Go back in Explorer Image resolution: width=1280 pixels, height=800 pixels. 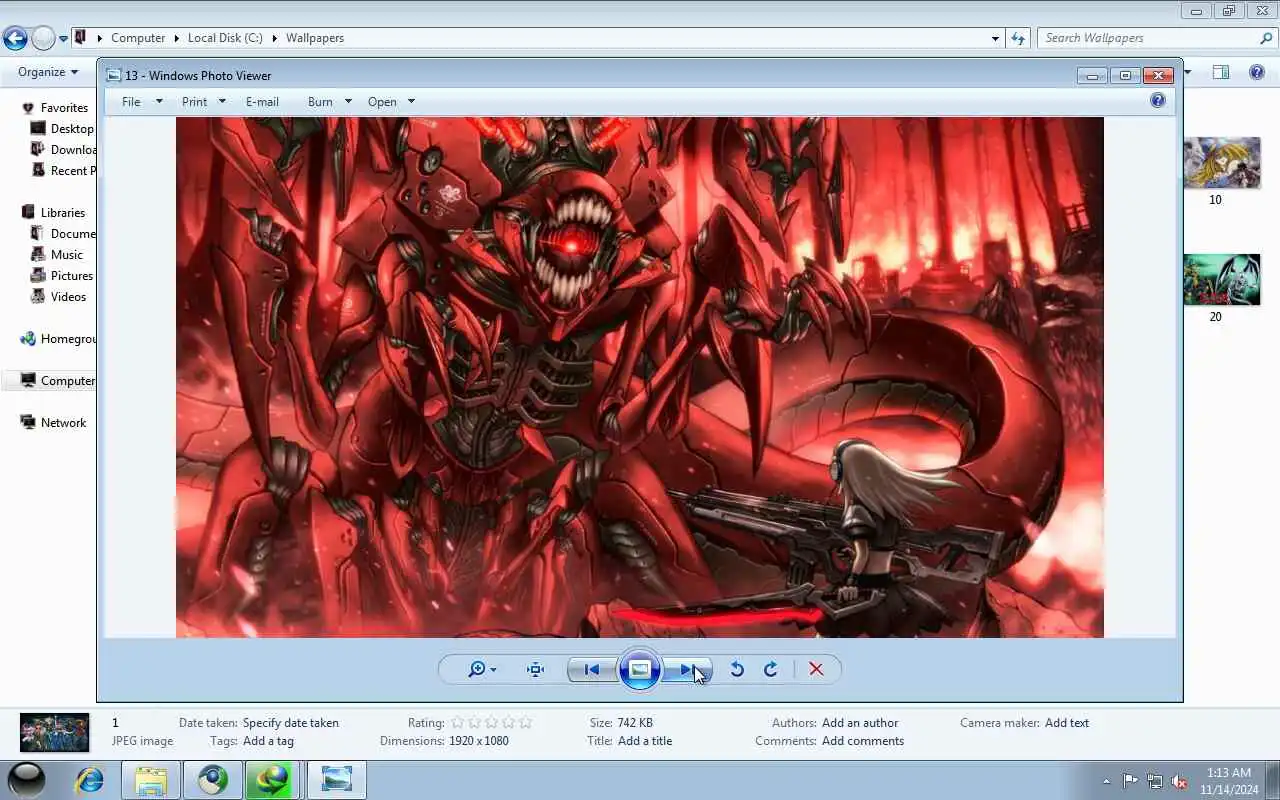tap(15, 38)
